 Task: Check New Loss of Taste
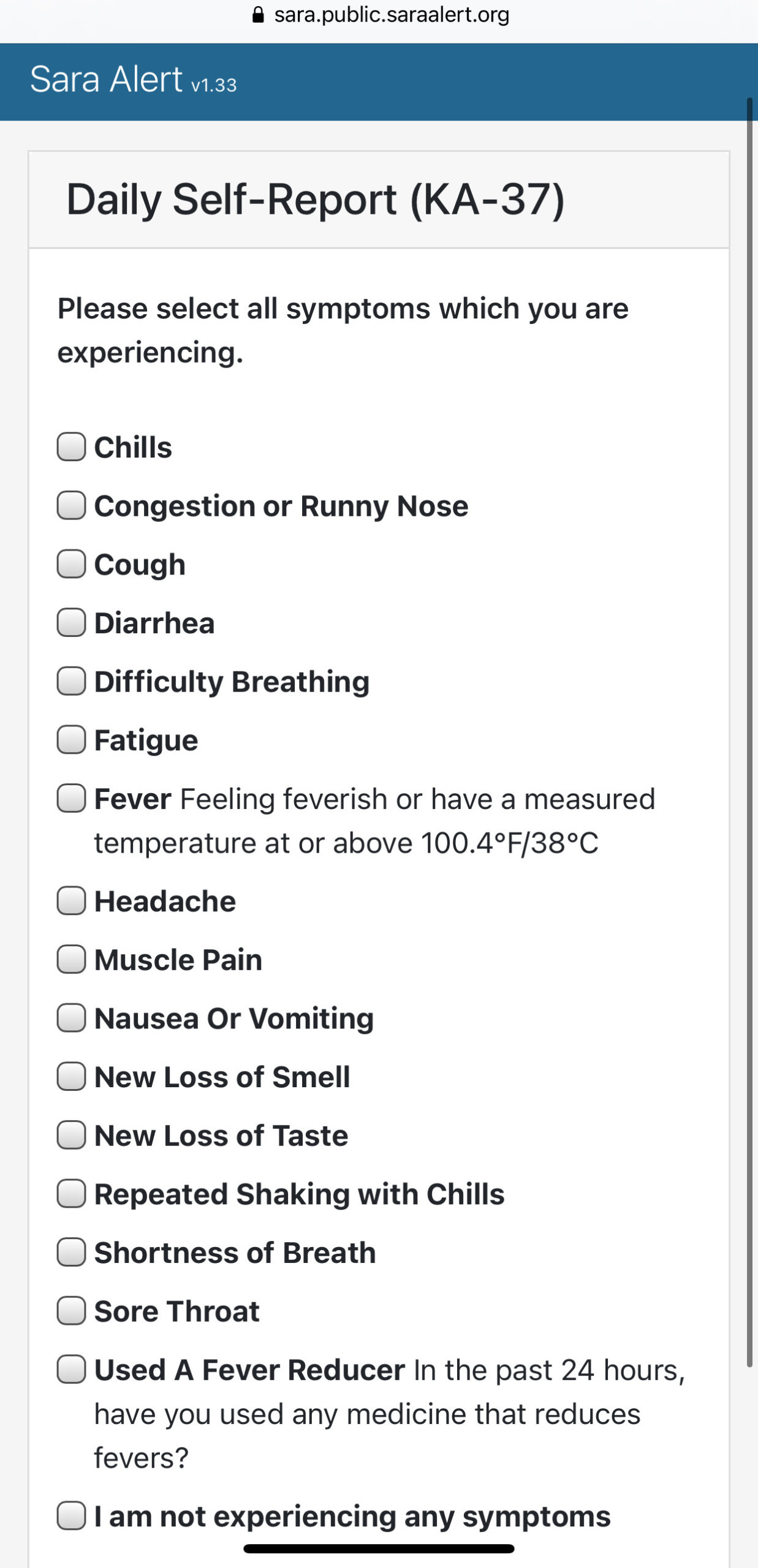point(71,1135)
